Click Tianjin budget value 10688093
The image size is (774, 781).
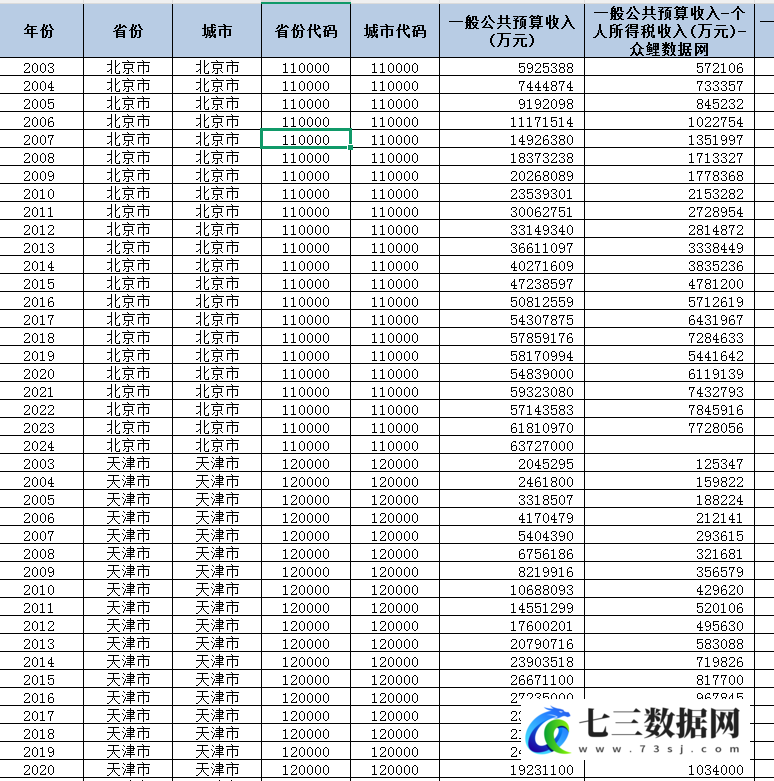(542, 590)
